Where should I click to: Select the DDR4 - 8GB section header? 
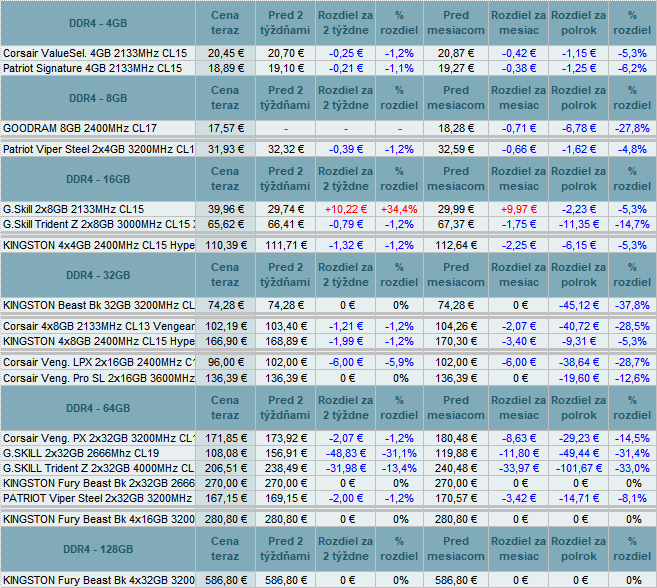point(98,98)
